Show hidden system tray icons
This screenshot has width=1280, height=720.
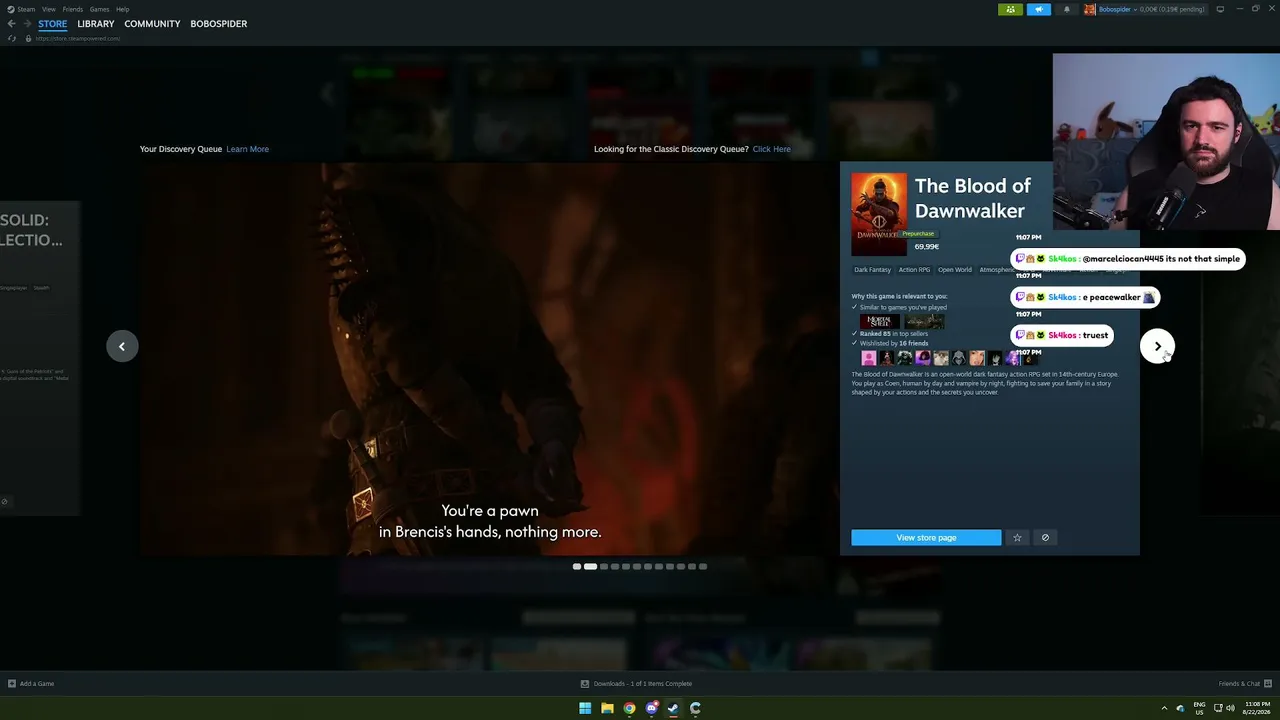coord(1164,708)
